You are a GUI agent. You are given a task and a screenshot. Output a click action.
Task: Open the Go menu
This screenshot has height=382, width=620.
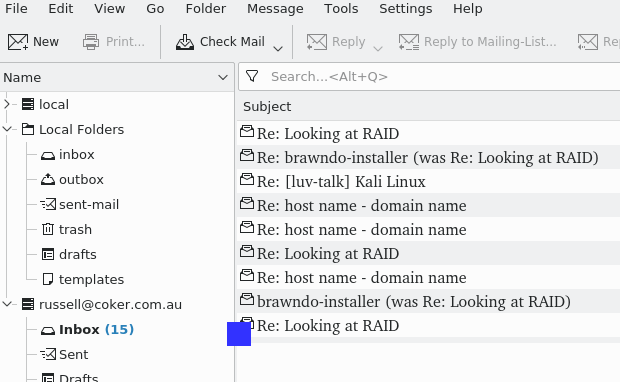[155, 9]
